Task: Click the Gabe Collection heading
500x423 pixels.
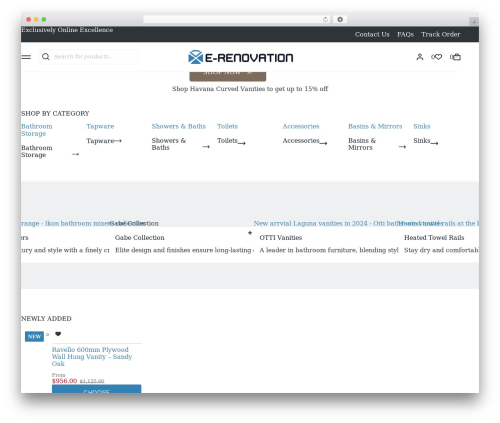Action: tap(140, 238)
